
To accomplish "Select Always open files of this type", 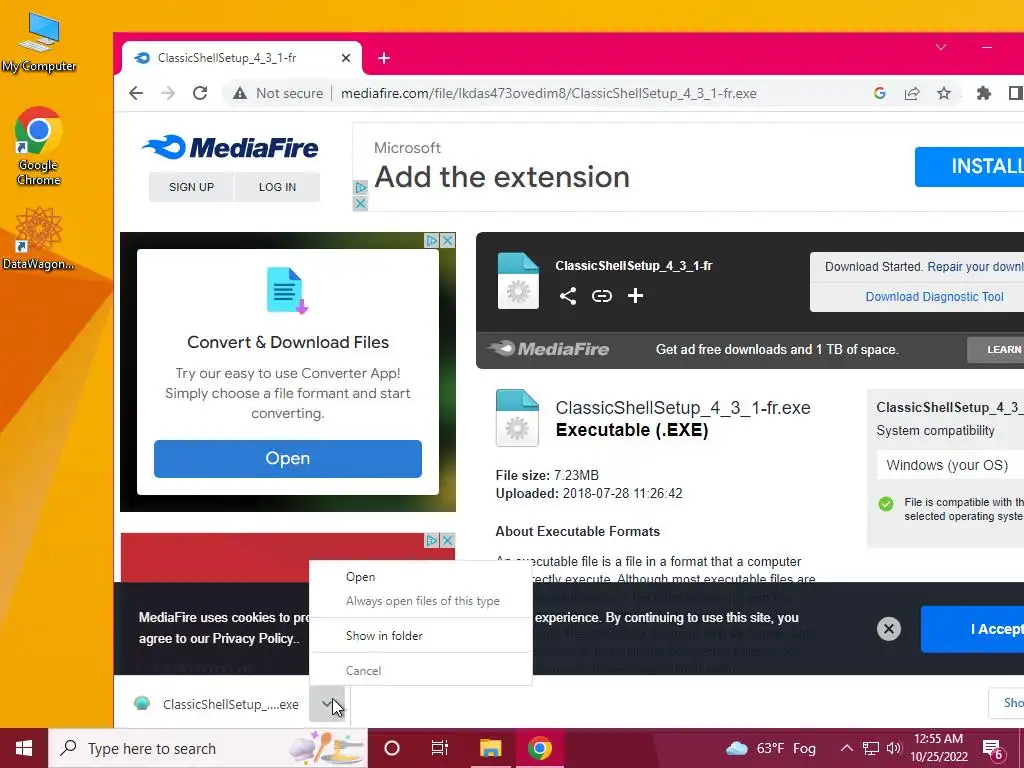I will point(423,601).
